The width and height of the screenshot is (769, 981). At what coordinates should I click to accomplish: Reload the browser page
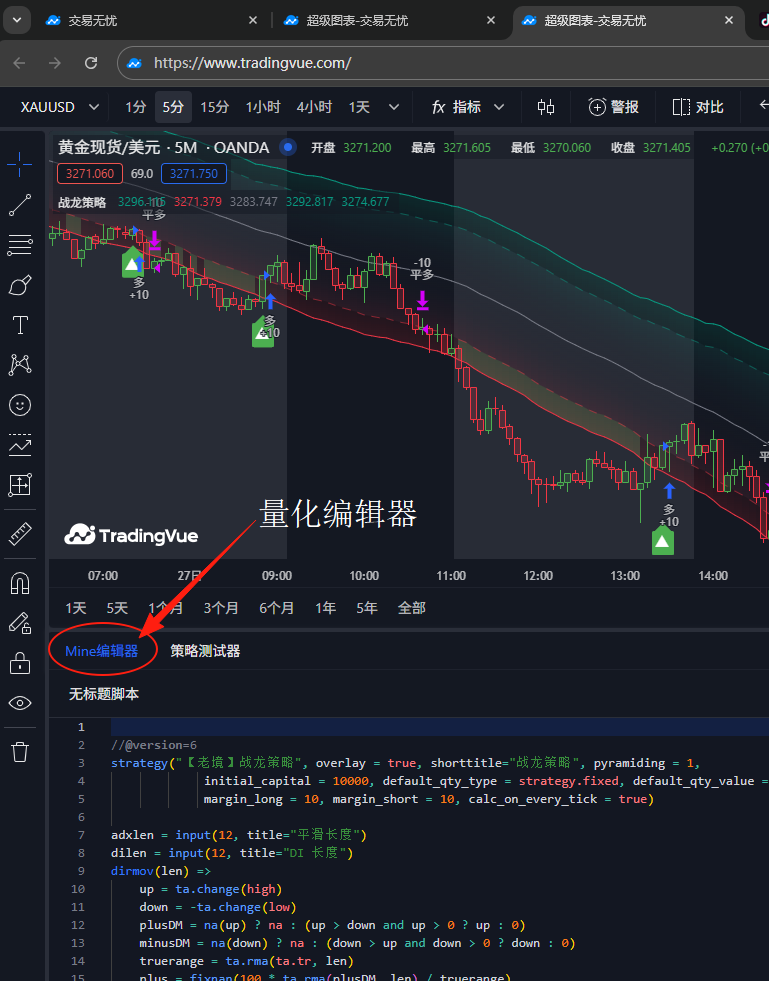[91, 63]
